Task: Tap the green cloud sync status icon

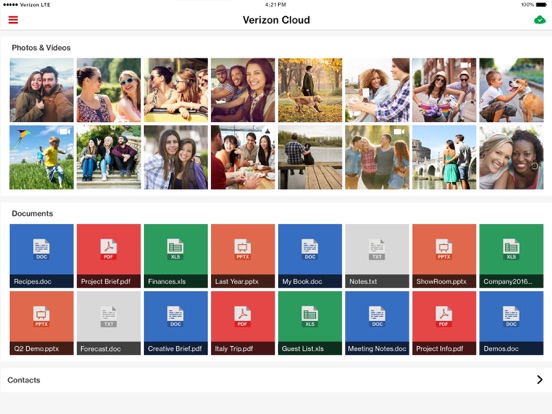Action: pyautogui.click(x=539, y=20)
